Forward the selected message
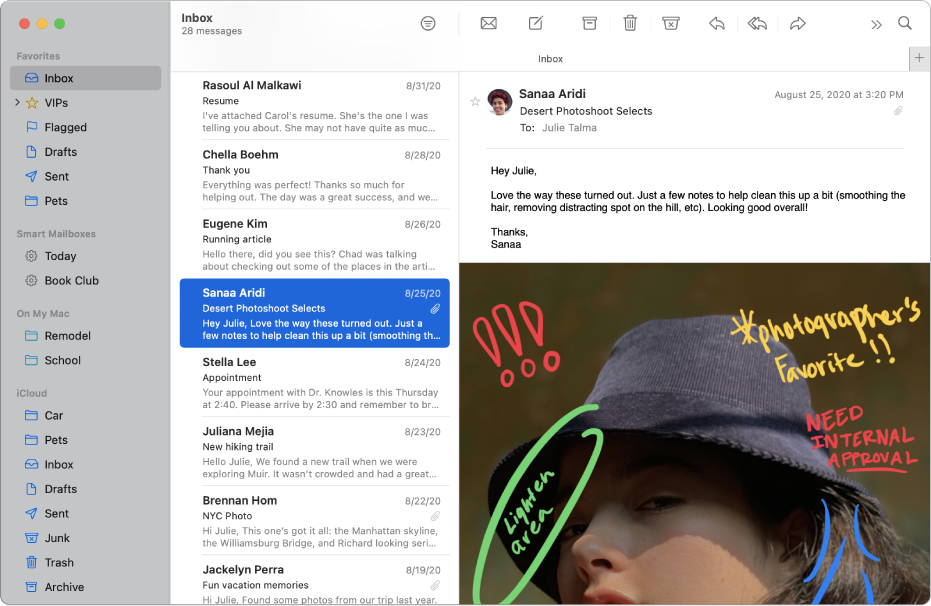Viewport: 931px width, 606px height. [x=797, y=24]
